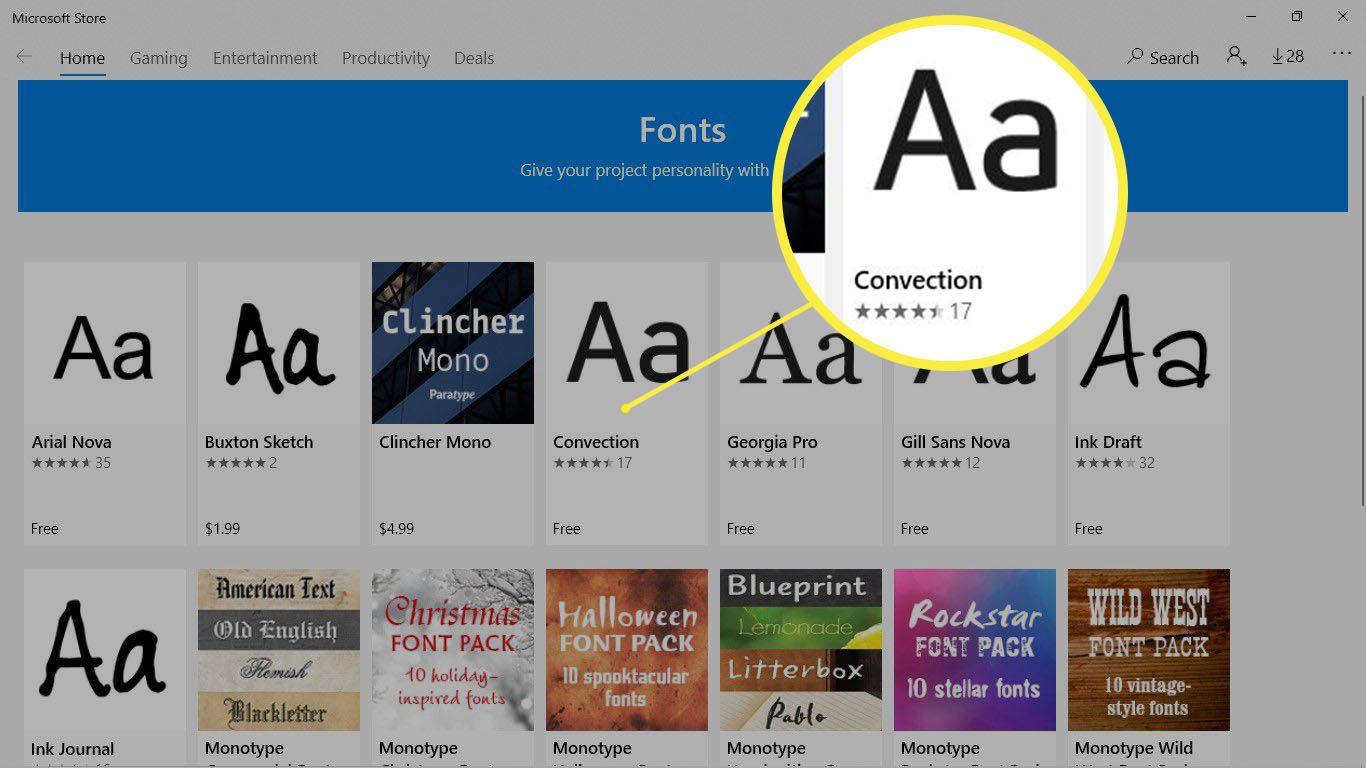The height and width of the screenshot is (768, 1366).
Task: Open the Ink Draft font thumbnail
Action: [x=1149, y=343]
